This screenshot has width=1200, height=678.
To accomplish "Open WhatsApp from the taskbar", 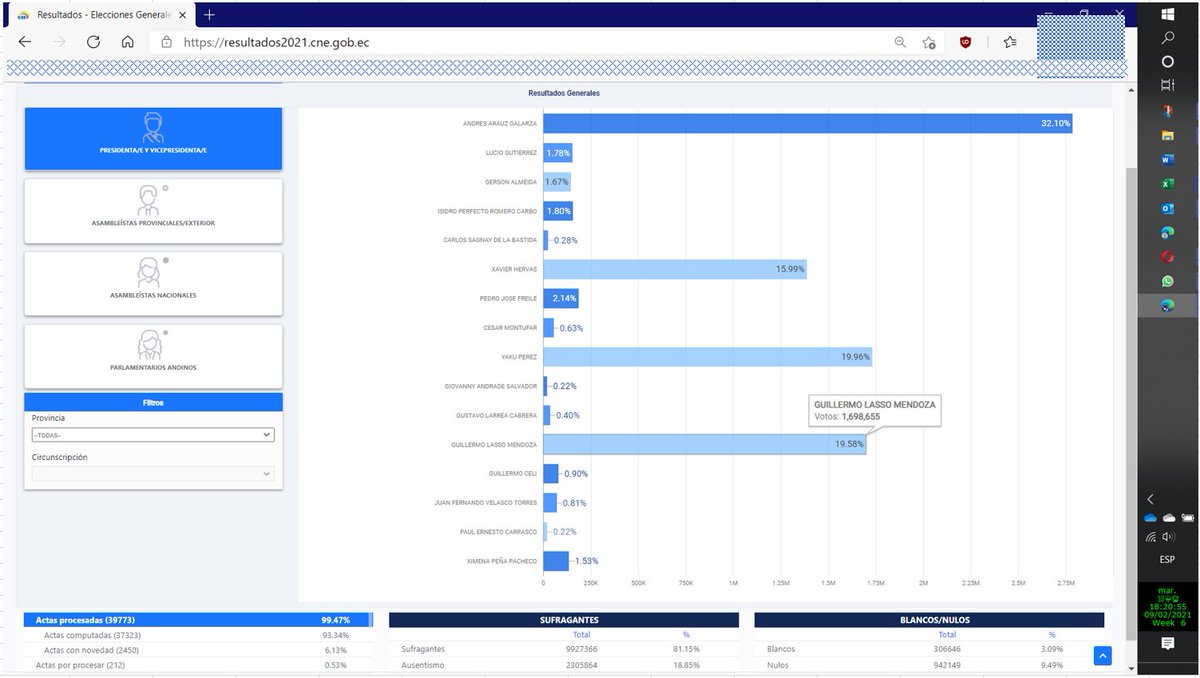I will 1167,282.
